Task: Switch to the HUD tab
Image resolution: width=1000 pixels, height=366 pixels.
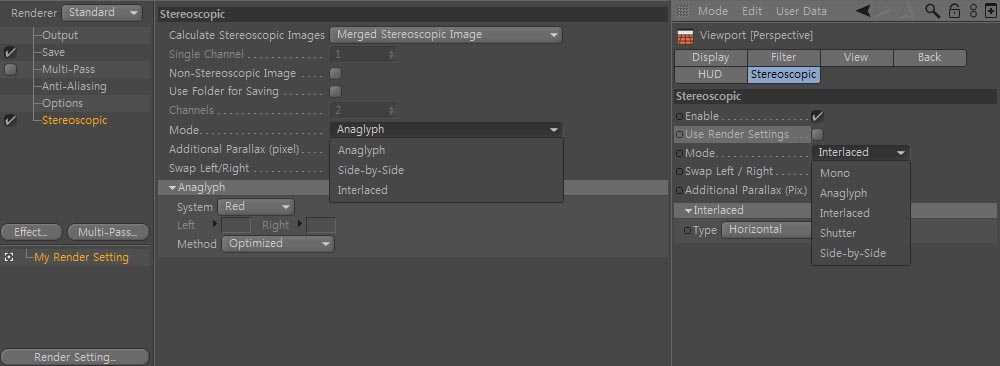Action: coord(710,75)
